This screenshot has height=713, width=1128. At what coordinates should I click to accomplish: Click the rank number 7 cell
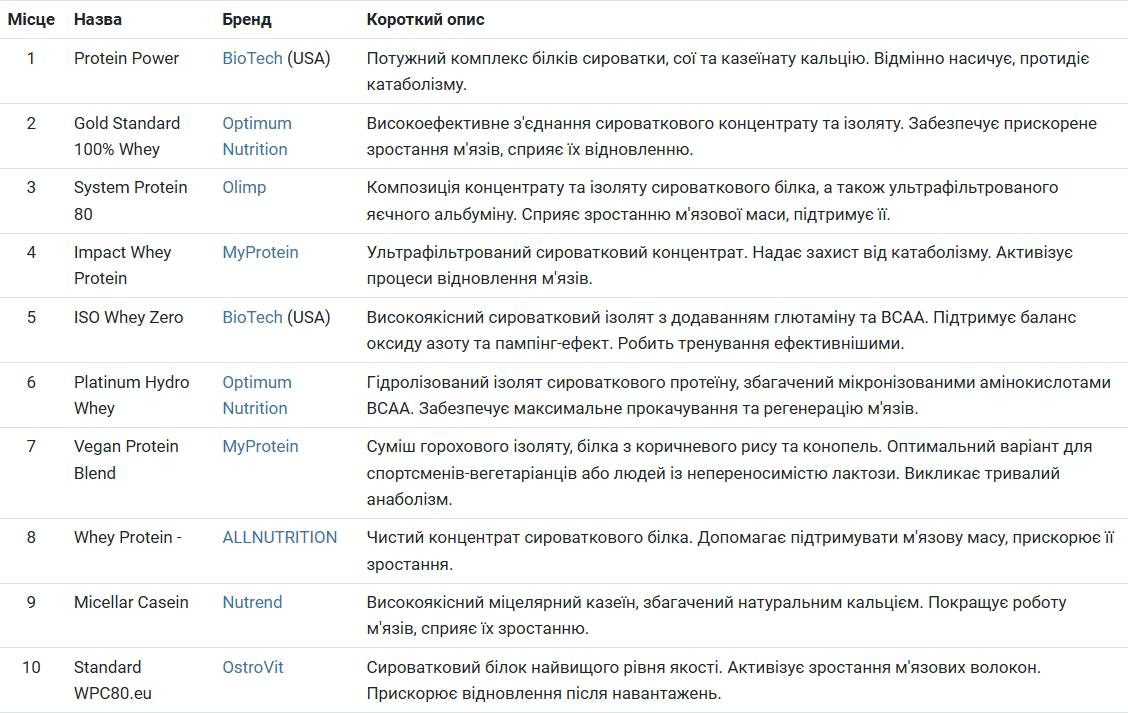pyautogui.click(x=31, y=446)
